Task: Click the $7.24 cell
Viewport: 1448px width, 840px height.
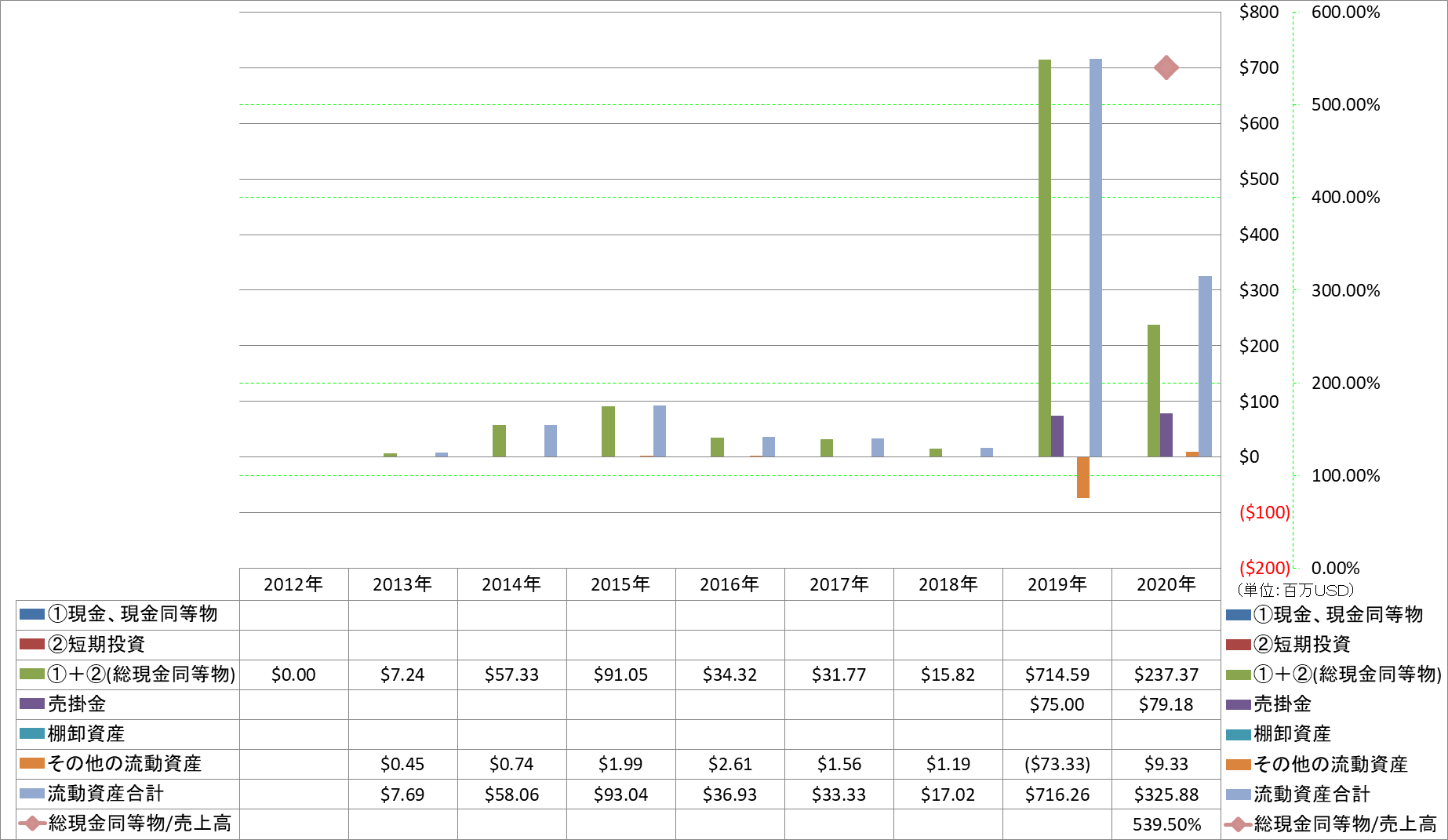Action: pyautogui.click(x=402, y=675)
